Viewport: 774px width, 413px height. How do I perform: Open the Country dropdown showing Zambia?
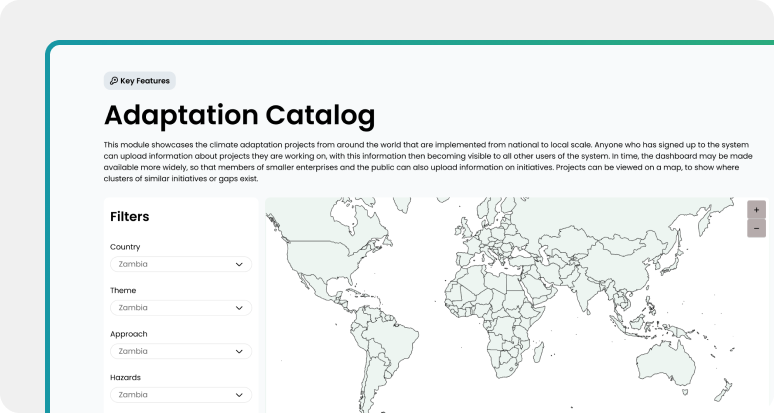click(180, 265)
